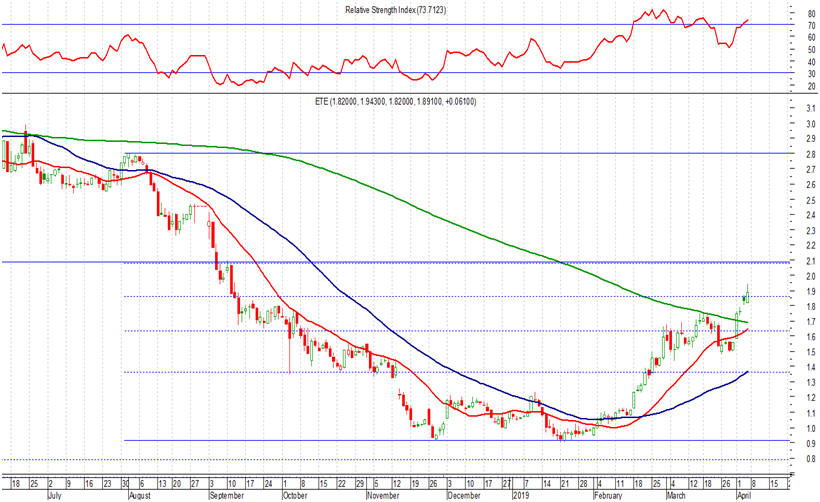820x502 pixels.
Task: Select the July month label
Action: (x=54, y=495)
